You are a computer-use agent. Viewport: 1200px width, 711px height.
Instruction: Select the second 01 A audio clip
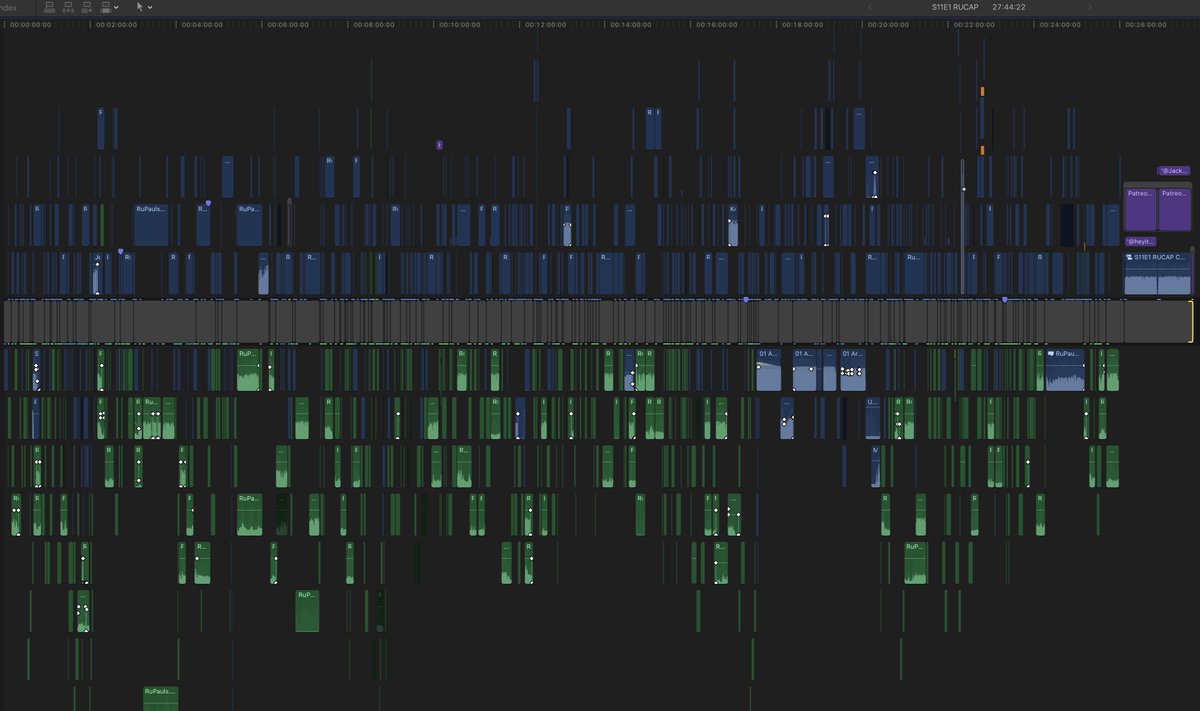[804, 369]
